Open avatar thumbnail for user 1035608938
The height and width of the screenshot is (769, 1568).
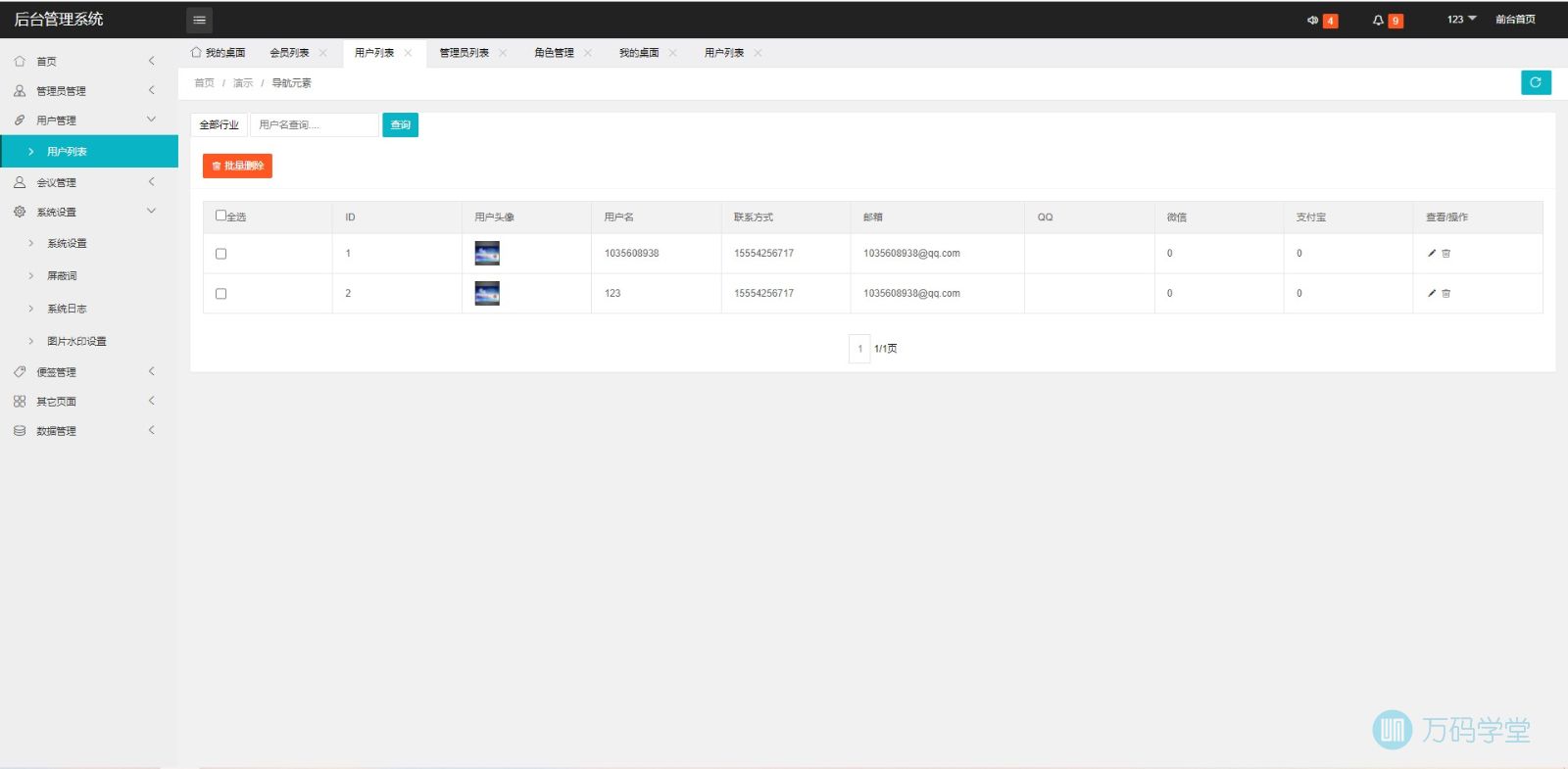[487, 253]
